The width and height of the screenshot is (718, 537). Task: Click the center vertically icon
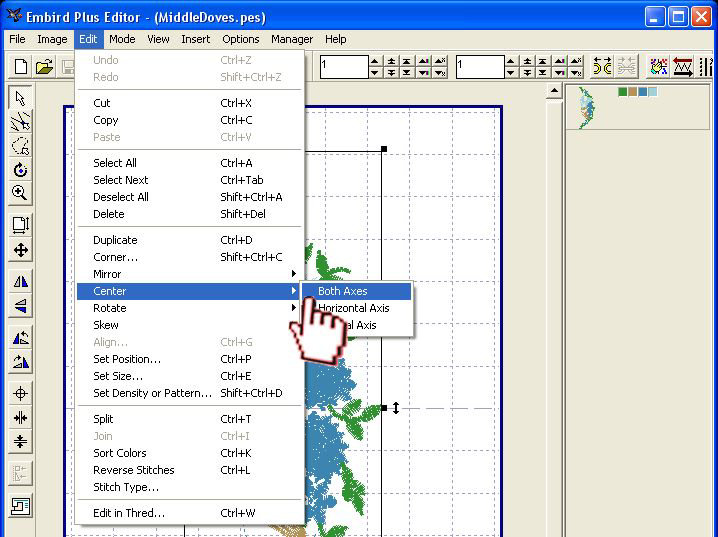20,441
